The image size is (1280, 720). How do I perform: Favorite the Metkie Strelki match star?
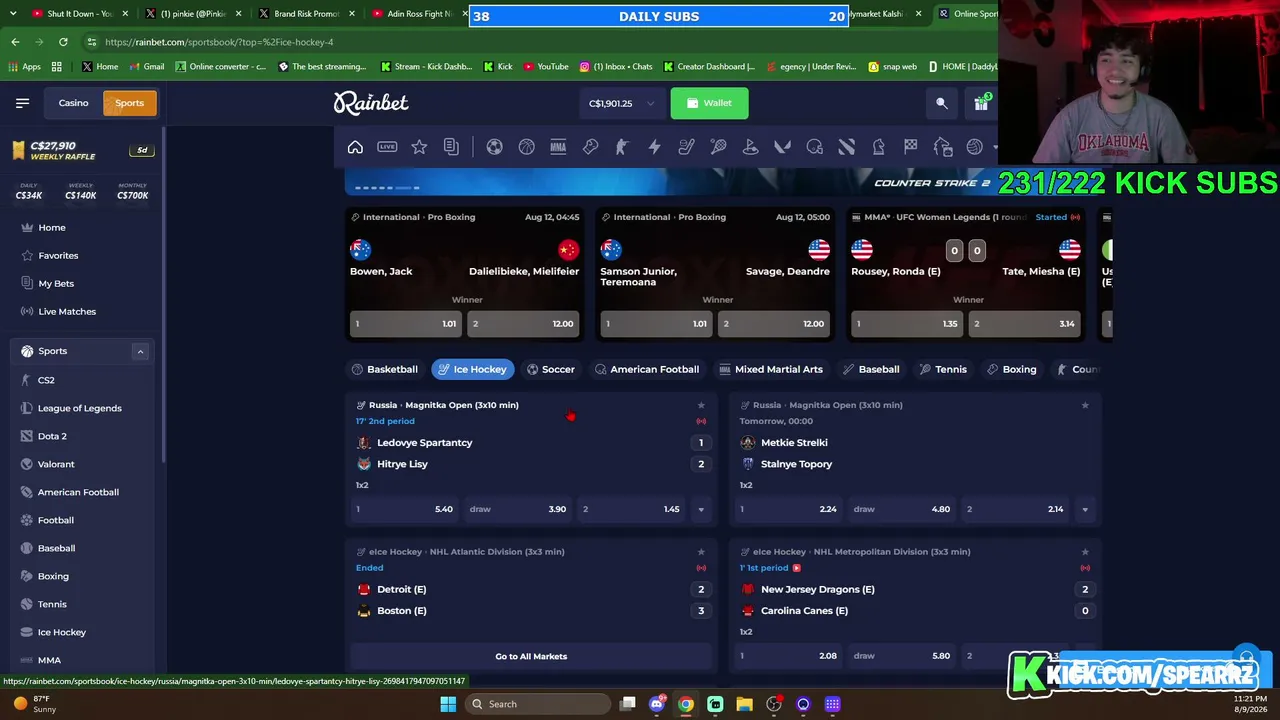(x=1085, y=405)
